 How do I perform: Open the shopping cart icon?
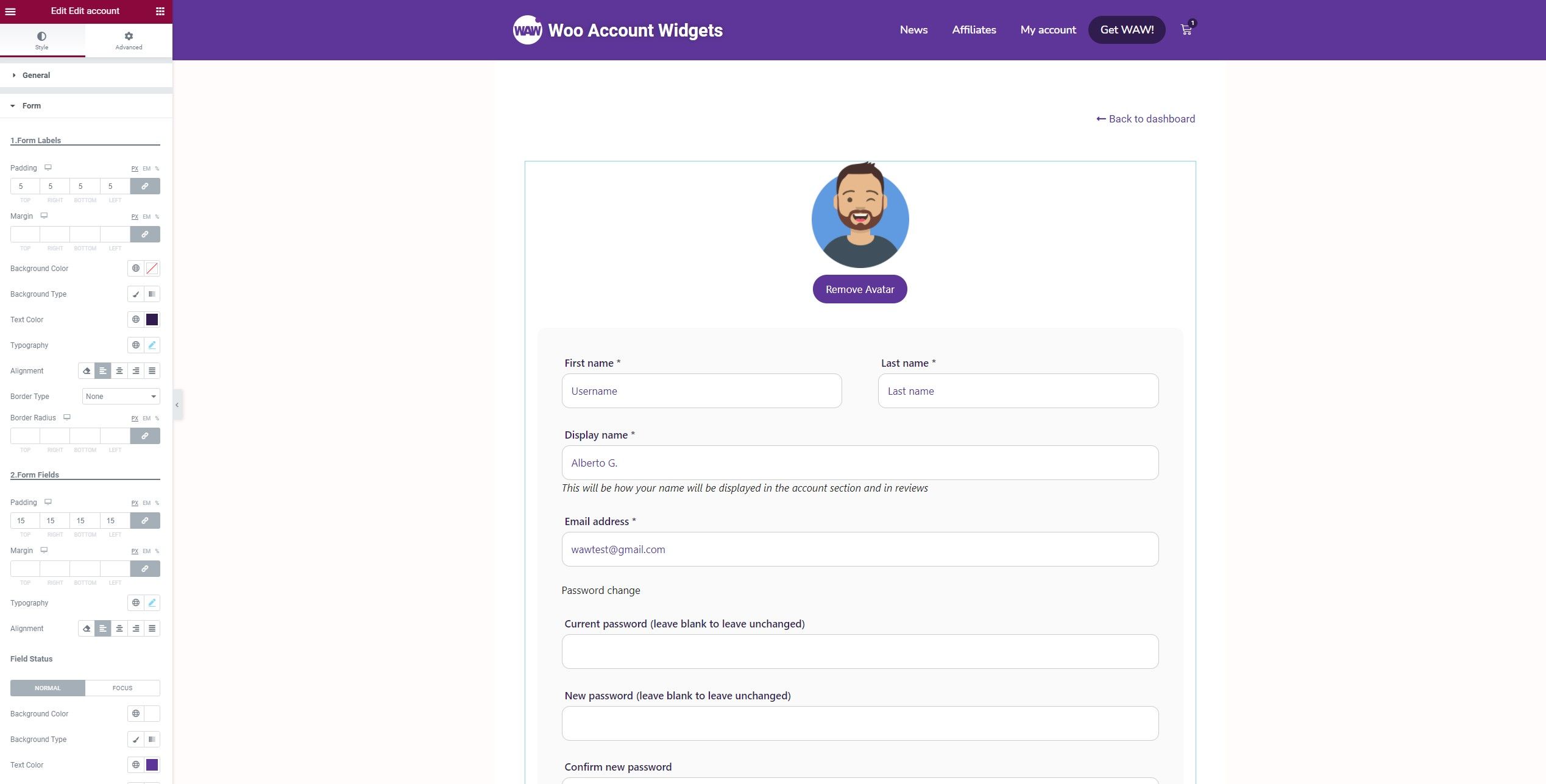1186,29
